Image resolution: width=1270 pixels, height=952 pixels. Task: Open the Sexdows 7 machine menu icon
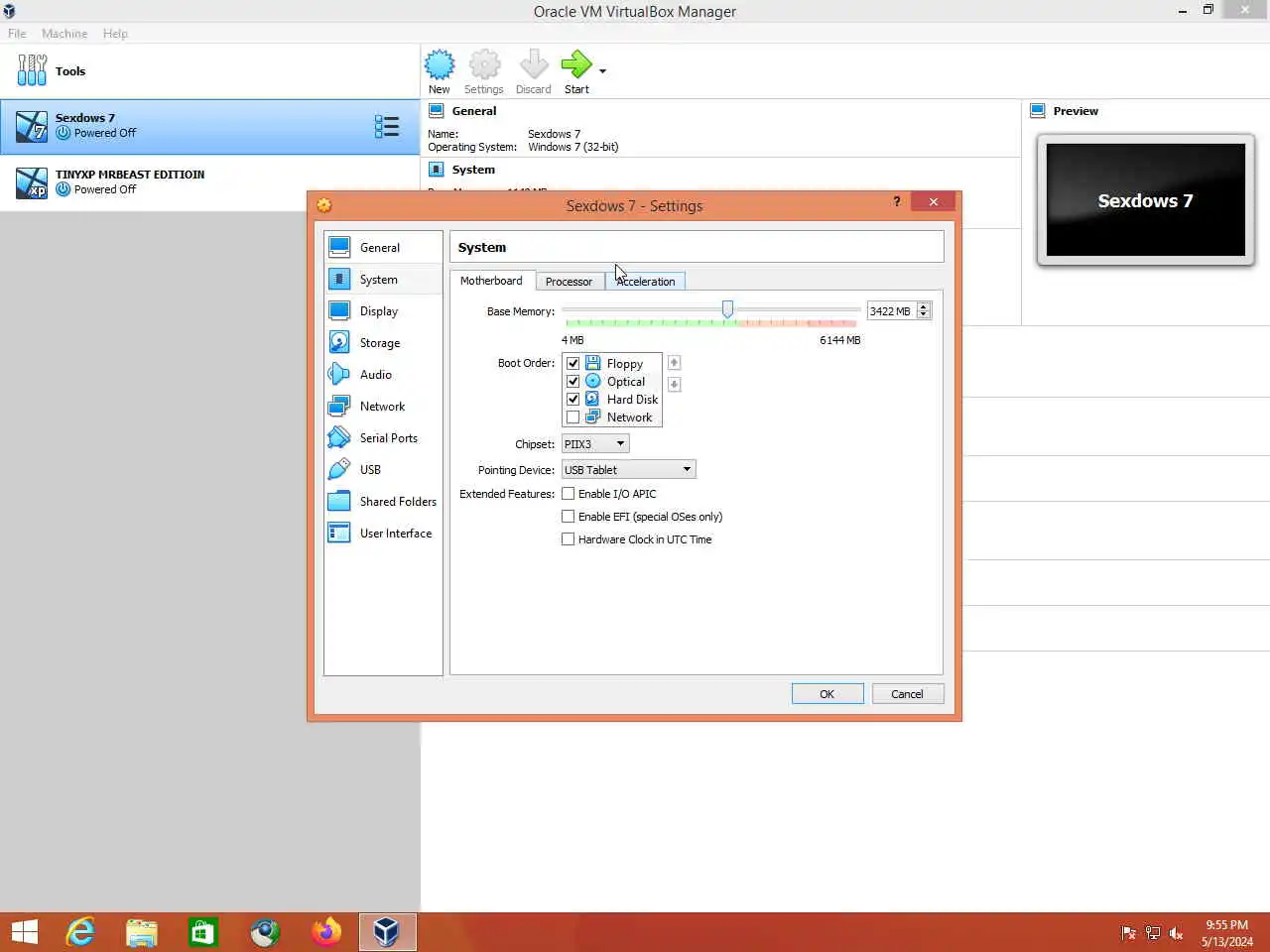coord(387,126)
